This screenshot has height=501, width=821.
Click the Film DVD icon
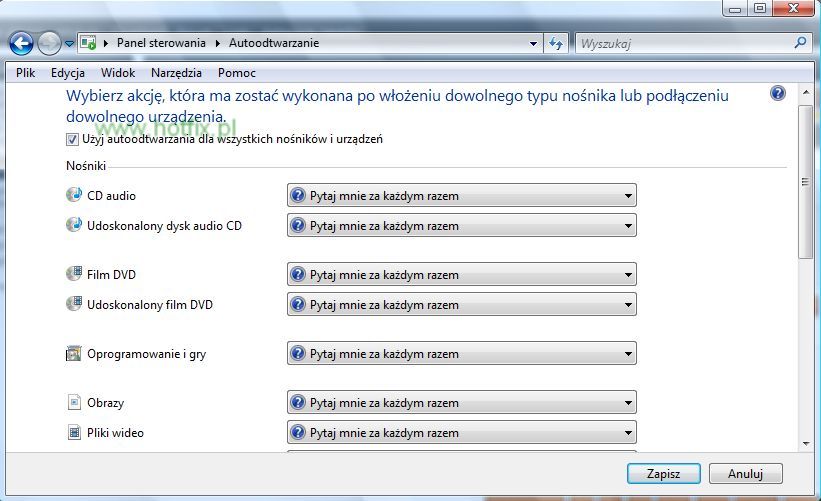click(x=74, y=274)
